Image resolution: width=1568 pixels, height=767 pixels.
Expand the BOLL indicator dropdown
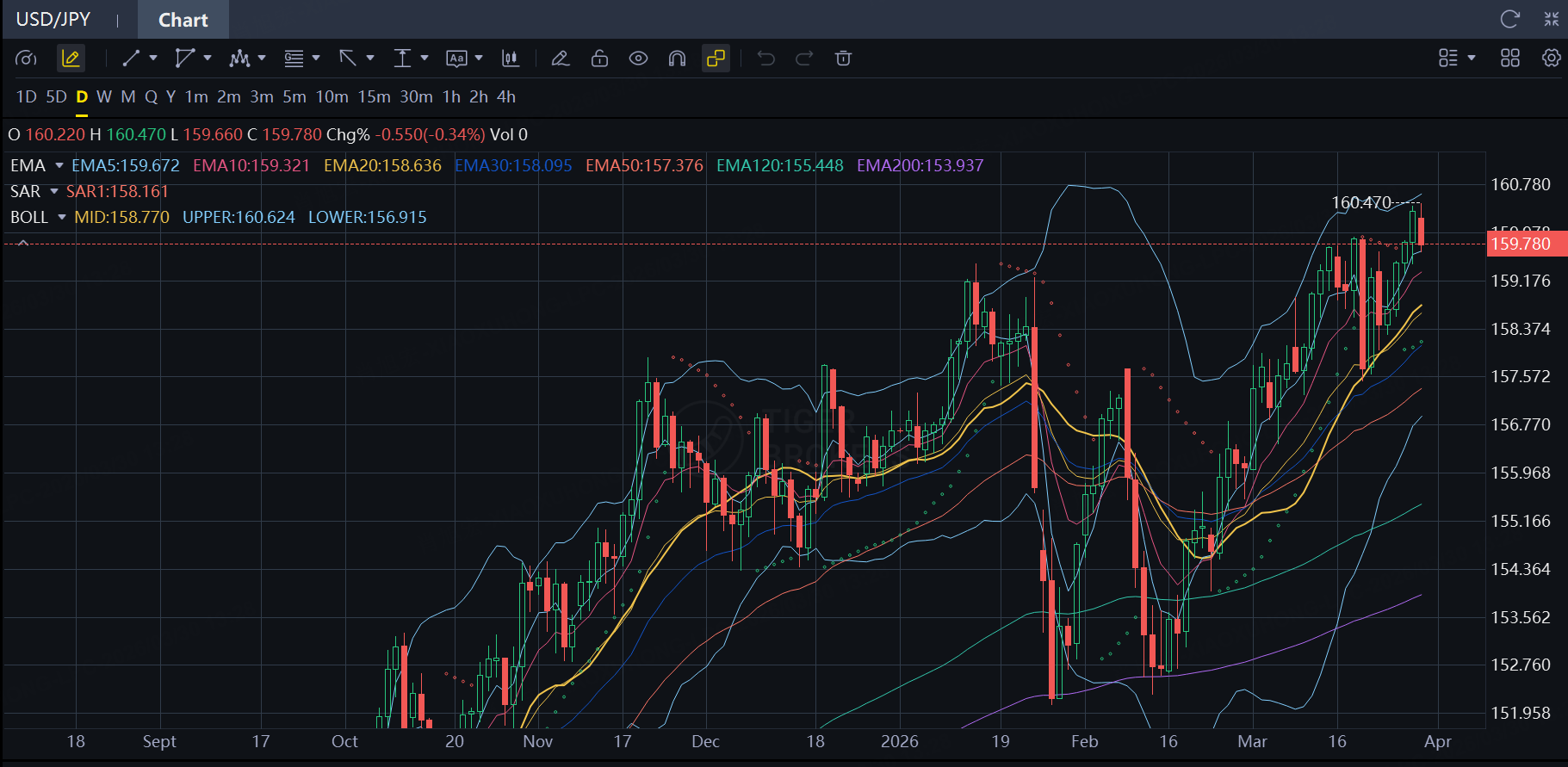coord(62,217)
